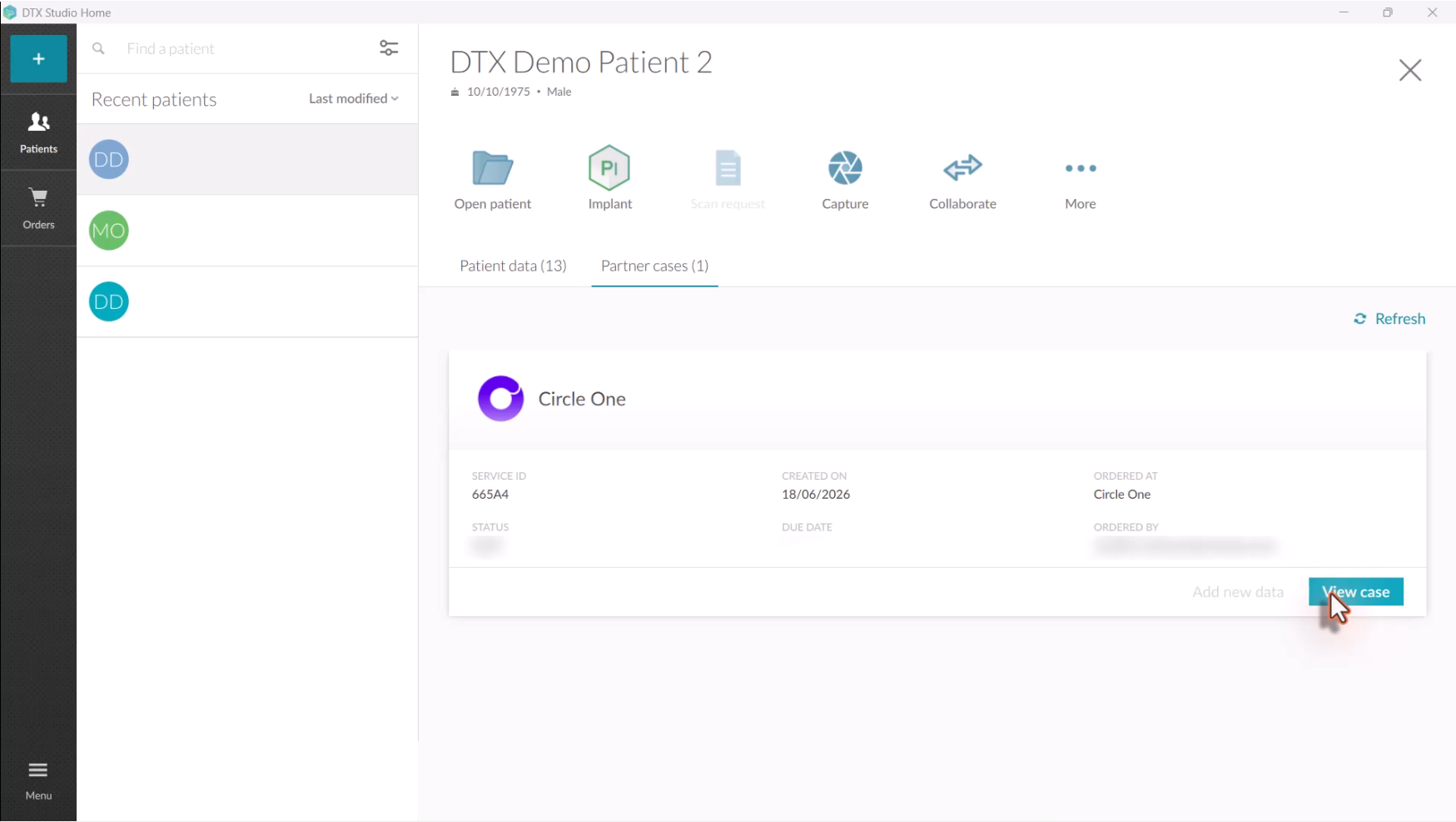Click the Add new data button
This screenshot has height=822, width=1456.
coord(1238,592)
